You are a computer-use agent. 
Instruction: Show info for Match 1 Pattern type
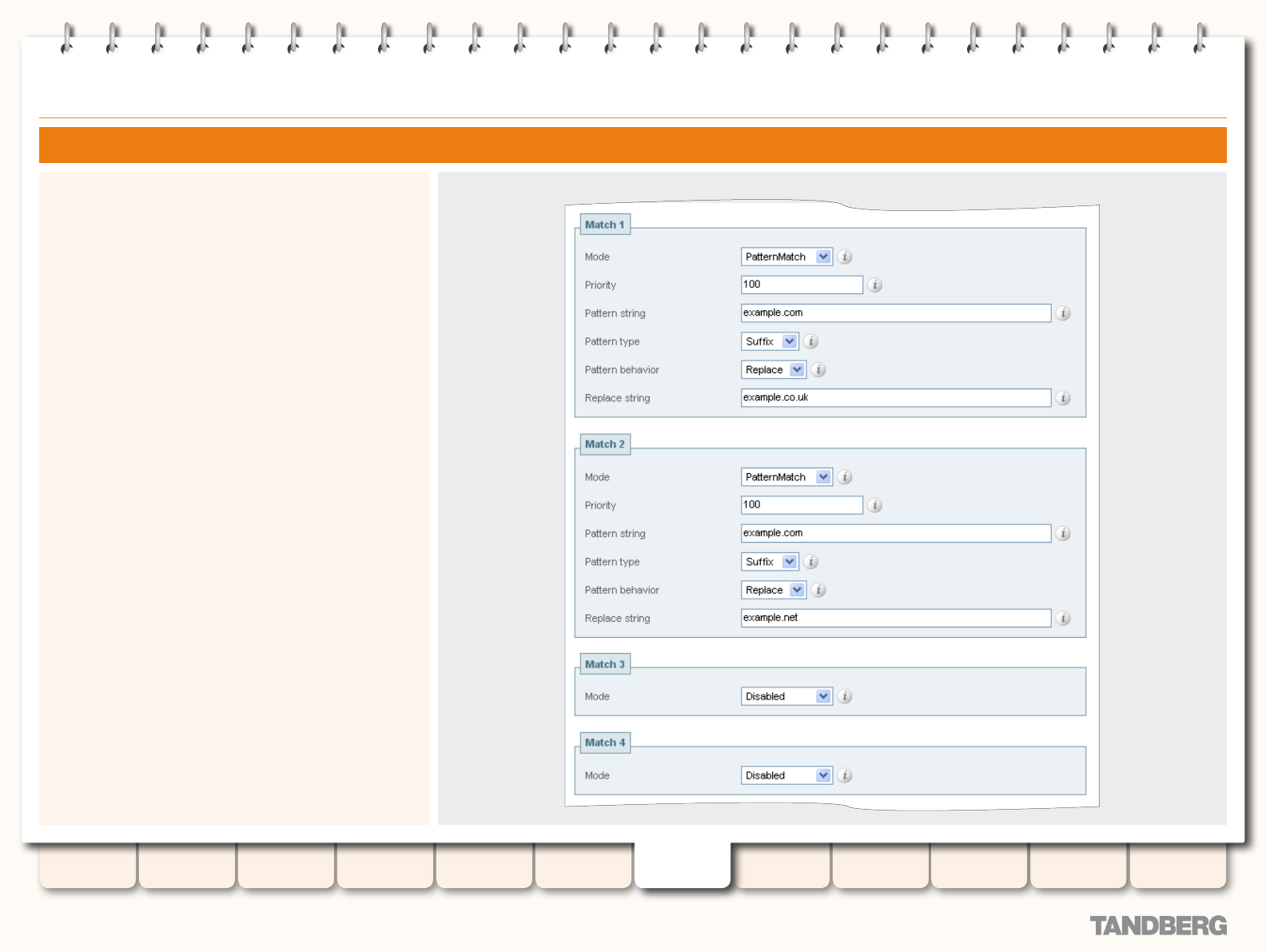coord(810,341)
